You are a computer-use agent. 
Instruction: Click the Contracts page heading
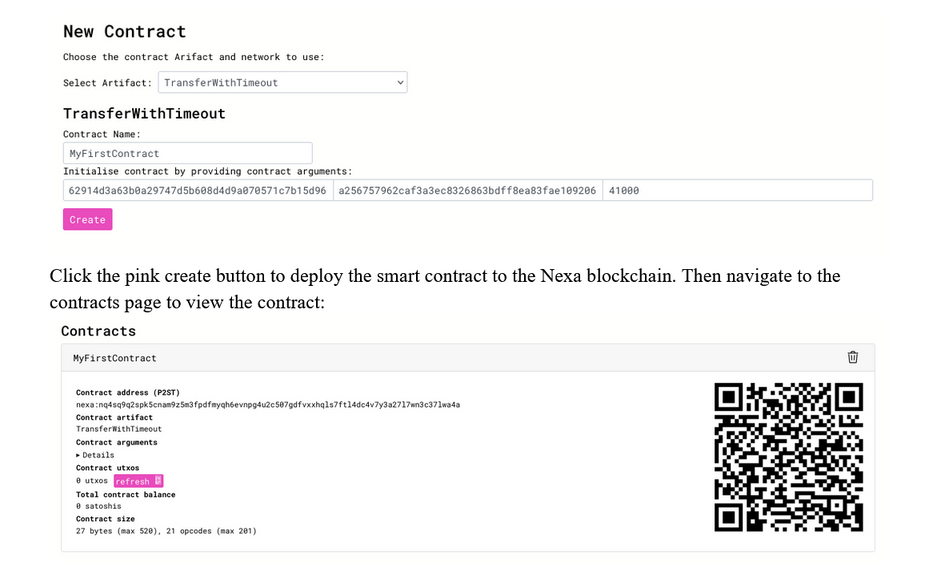(98, 331)
